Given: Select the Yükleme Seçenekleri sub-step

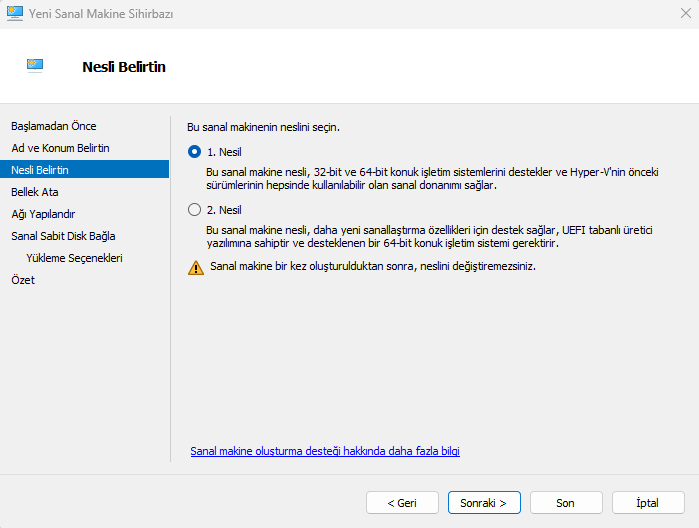Looking at the screenshot, I should pyautogui.click(x=74, y=258).
